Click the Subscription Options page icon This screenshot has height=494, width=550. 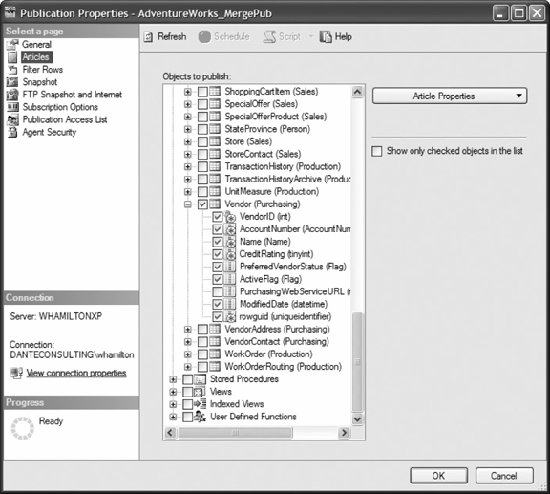13,107
